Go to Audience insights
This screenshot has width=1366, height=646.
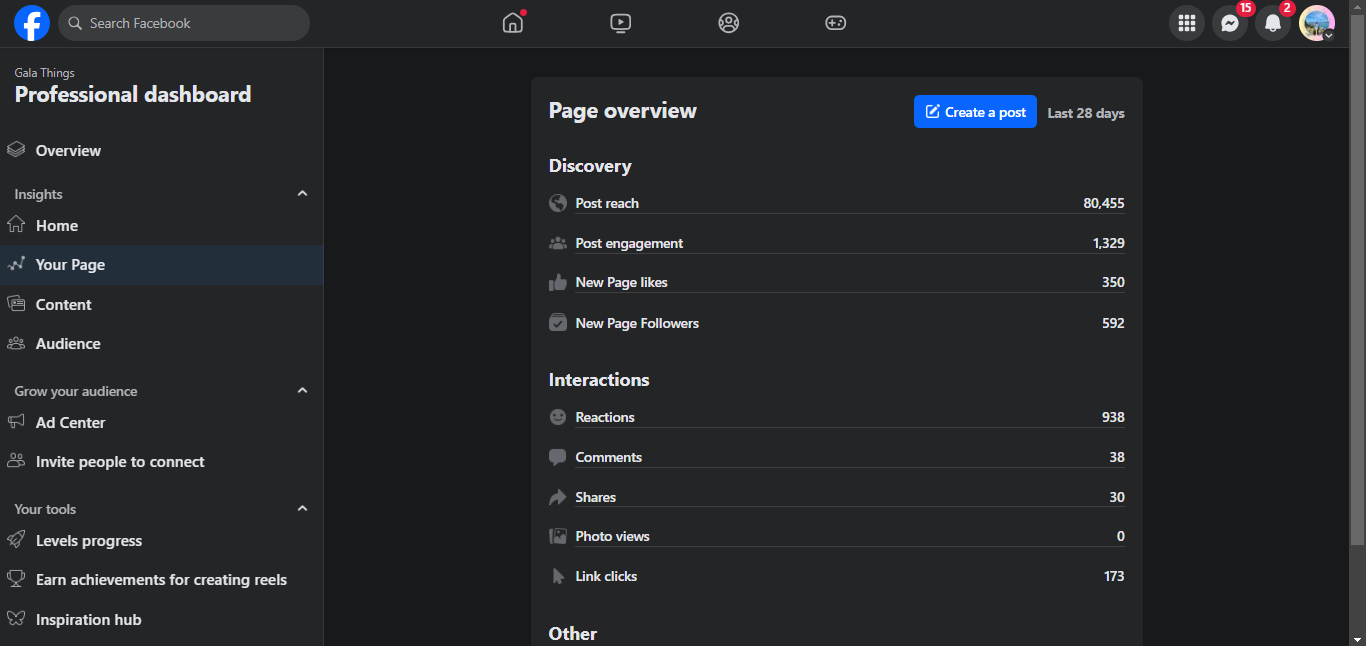68,344
